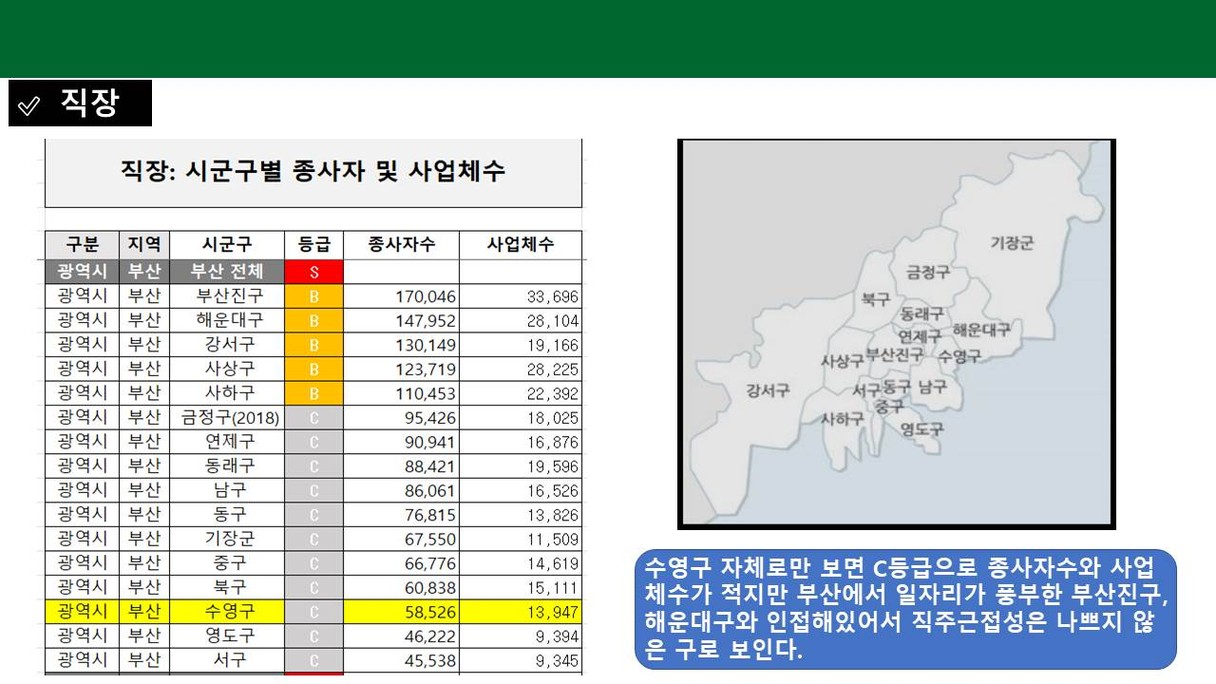1216x684 pixels.
Task: Select the 등급 column header
Action: click(314, 245)
